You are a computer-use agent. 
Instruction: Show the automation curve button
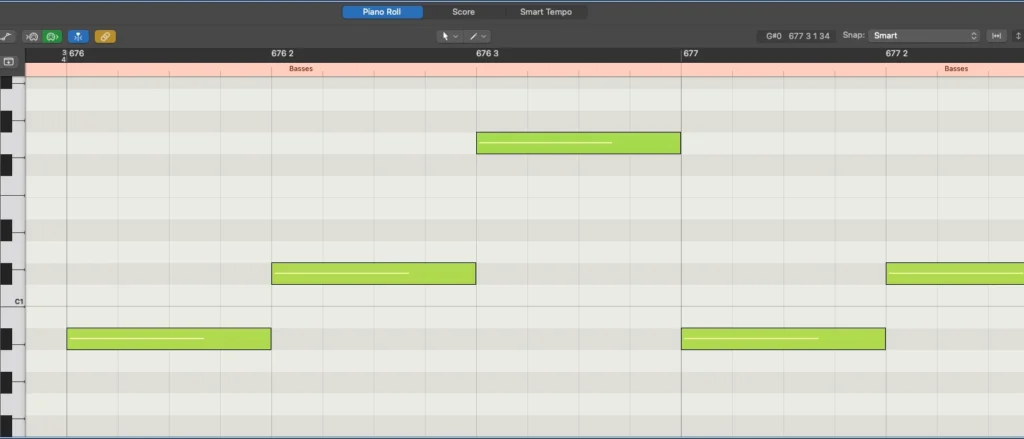coord(7,37)
